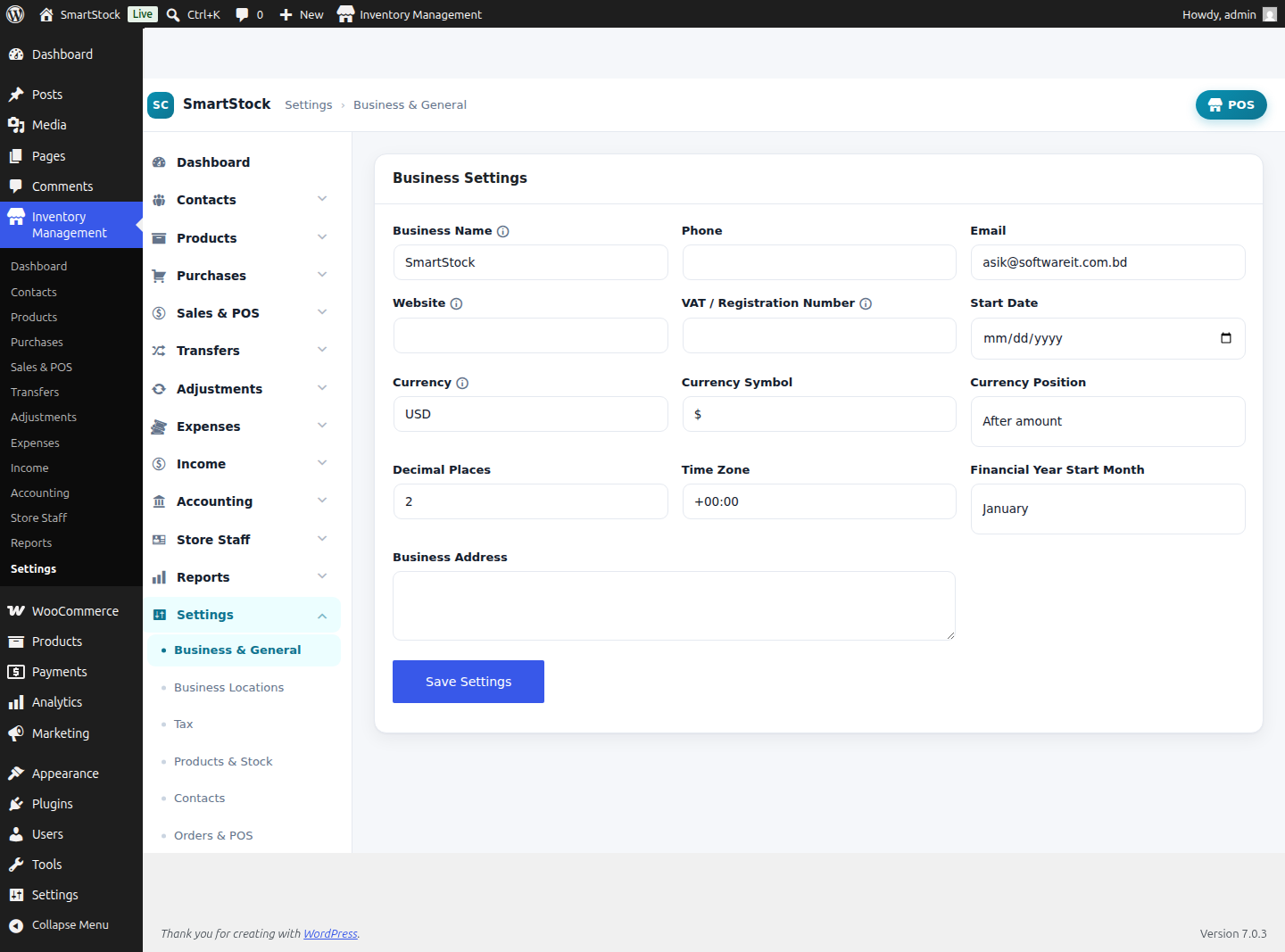Click the SC SmartStock logo badge
The image size is (1285, 952).
161,104
